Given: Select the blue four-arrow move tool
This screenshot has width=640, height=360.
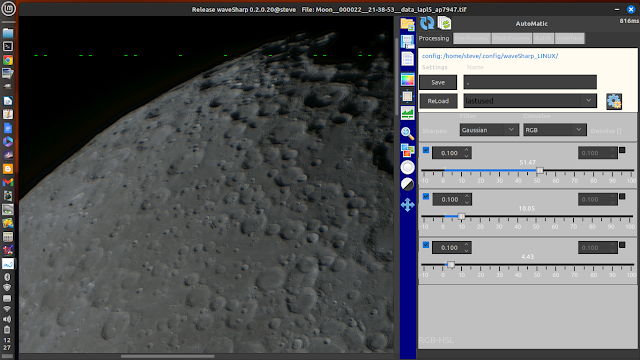Looking at the screenshot, I should [407, 204].
